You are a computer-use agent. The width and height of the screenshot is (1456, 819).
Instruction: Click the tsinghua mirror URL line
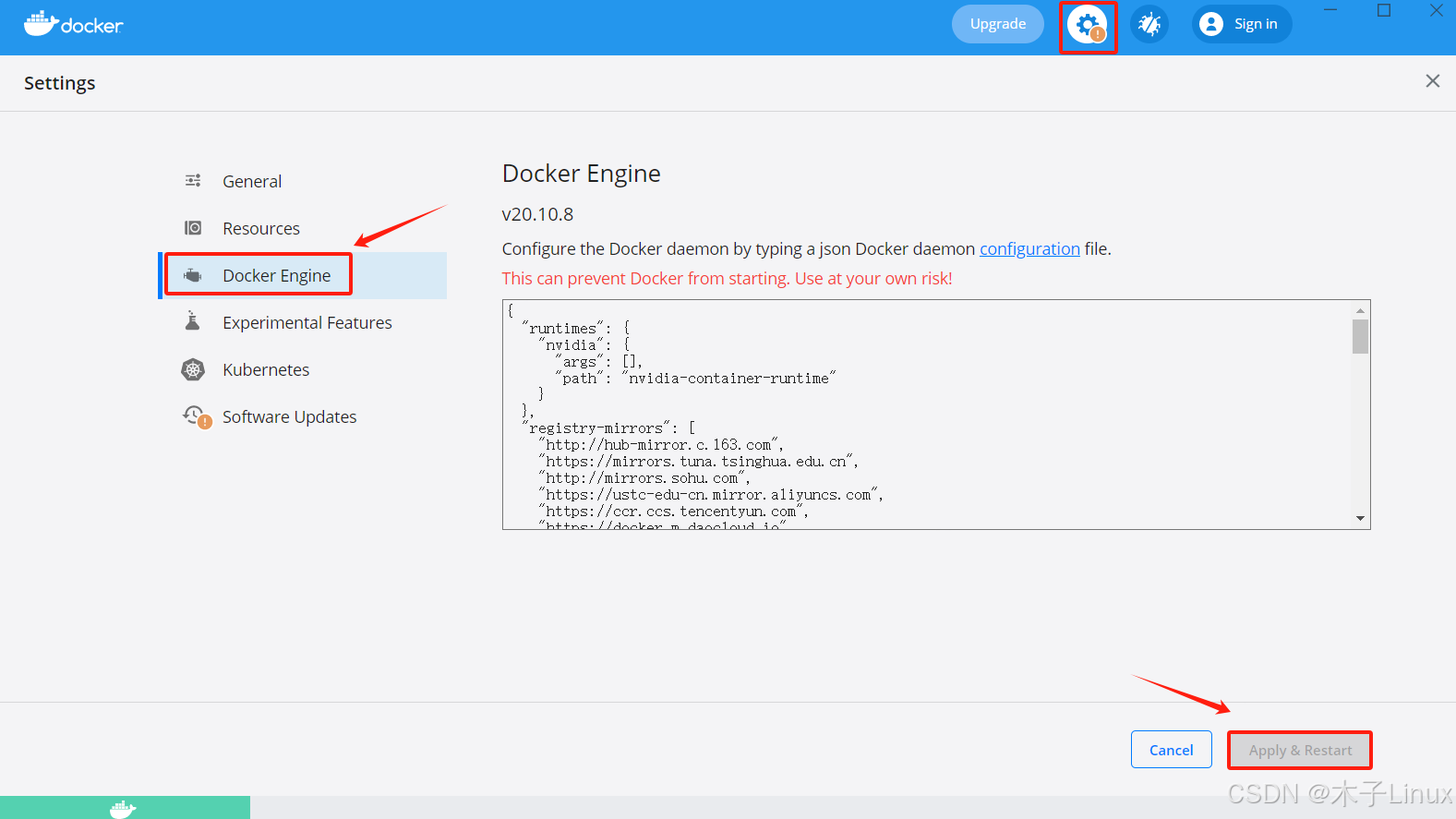point(698,461)
